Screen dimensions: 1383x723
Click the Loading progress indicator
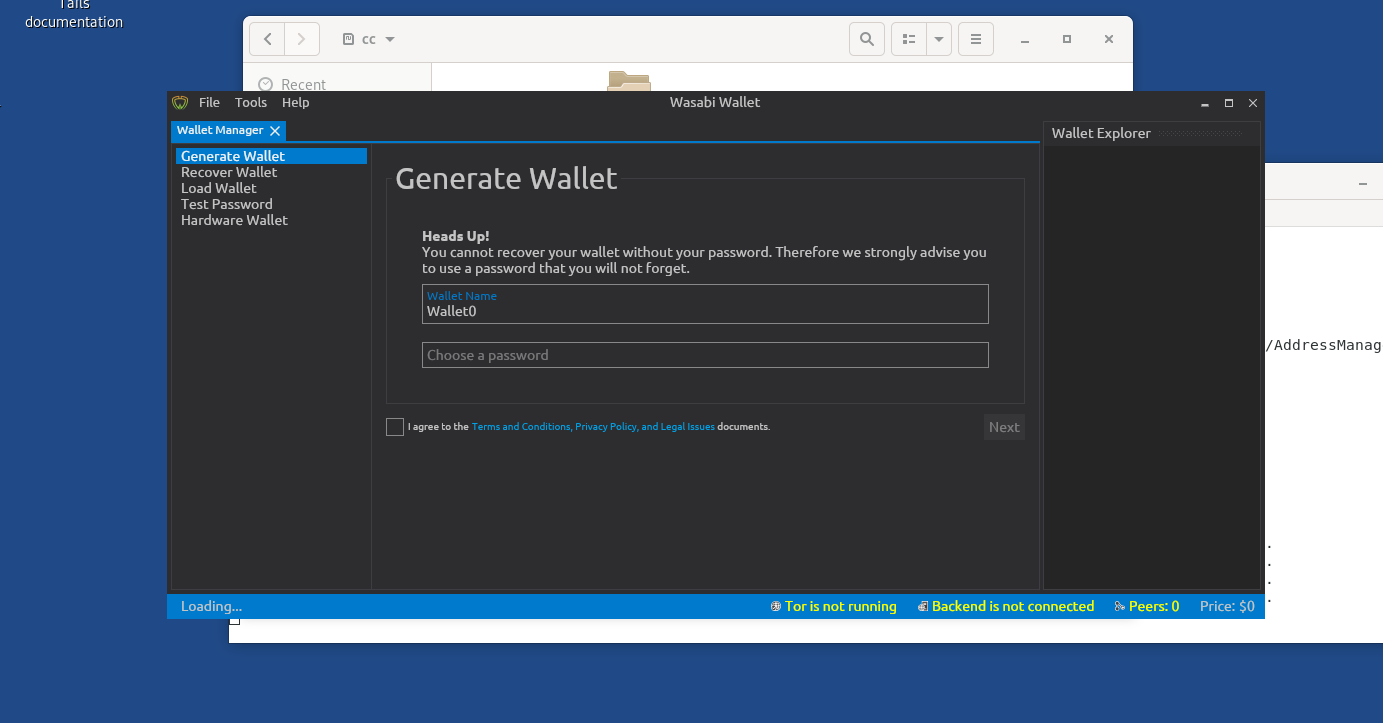[x=211, y=606]
